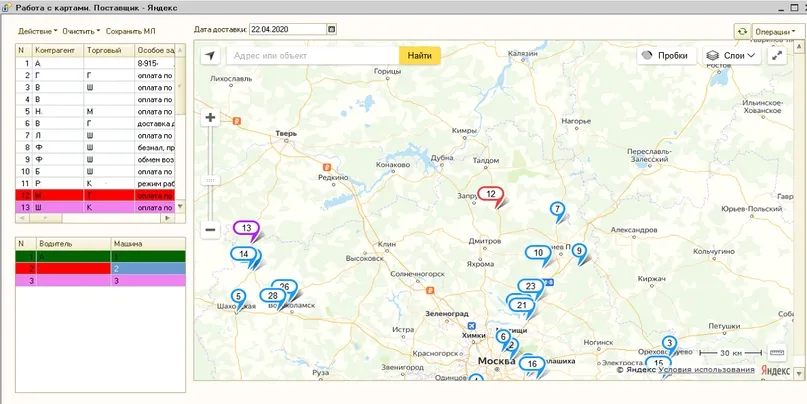Image resolution: width=807 pixels, height=404 pixels.
Task: Click the Водитель column header
Action: (74, 243)
